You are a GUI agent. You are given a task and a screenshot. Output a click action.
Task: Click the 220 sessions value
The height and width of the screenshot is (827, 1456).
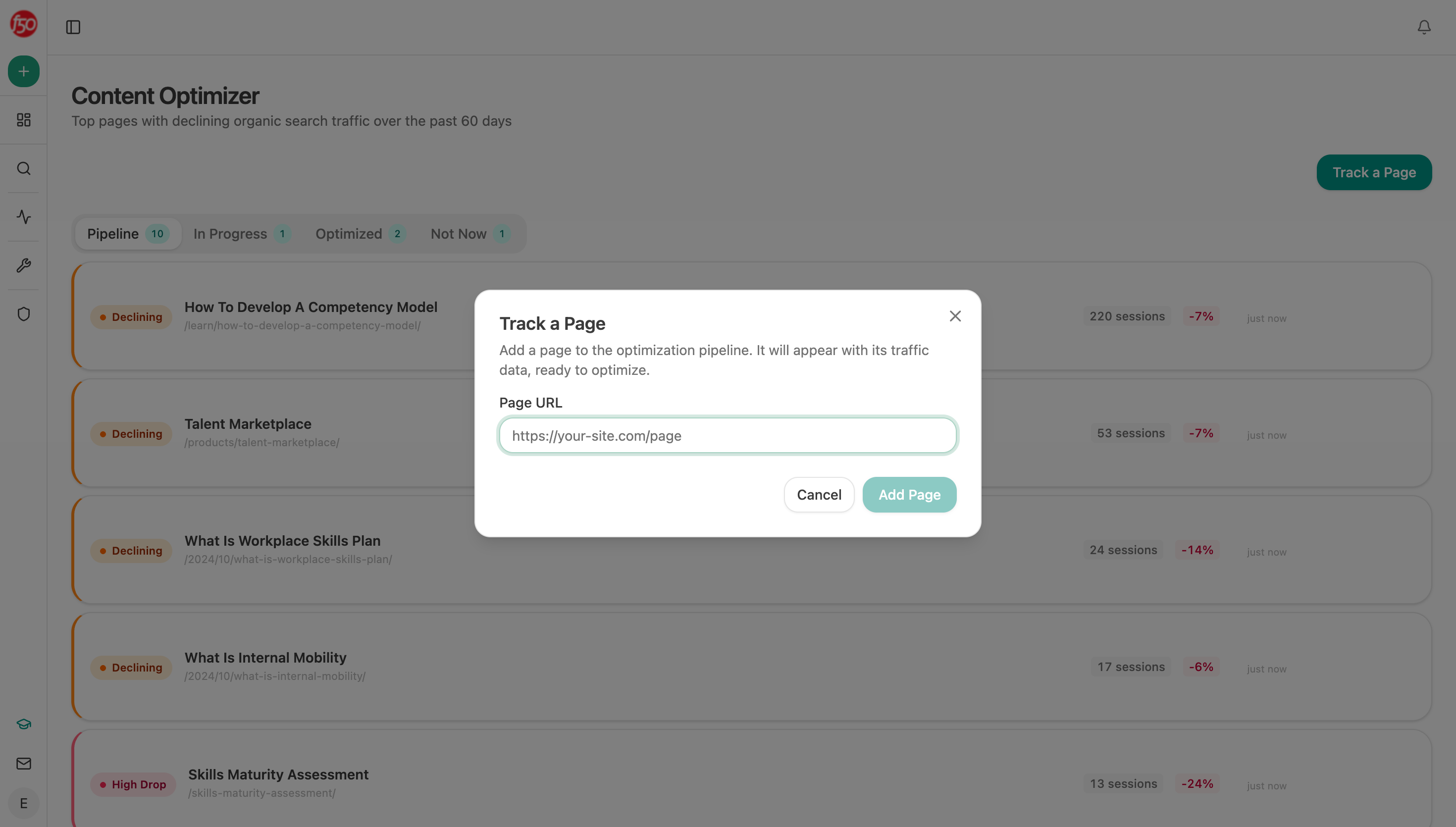pyautogui.click(x=1127, y=316)
